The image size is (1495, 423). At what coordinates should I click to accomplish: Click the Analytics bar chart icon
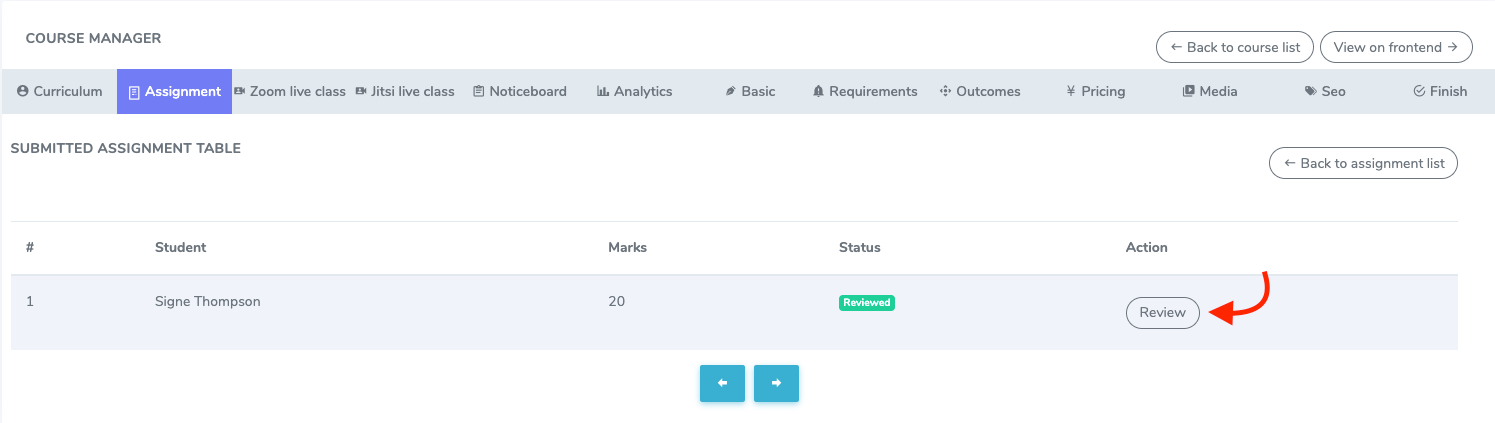603,91
